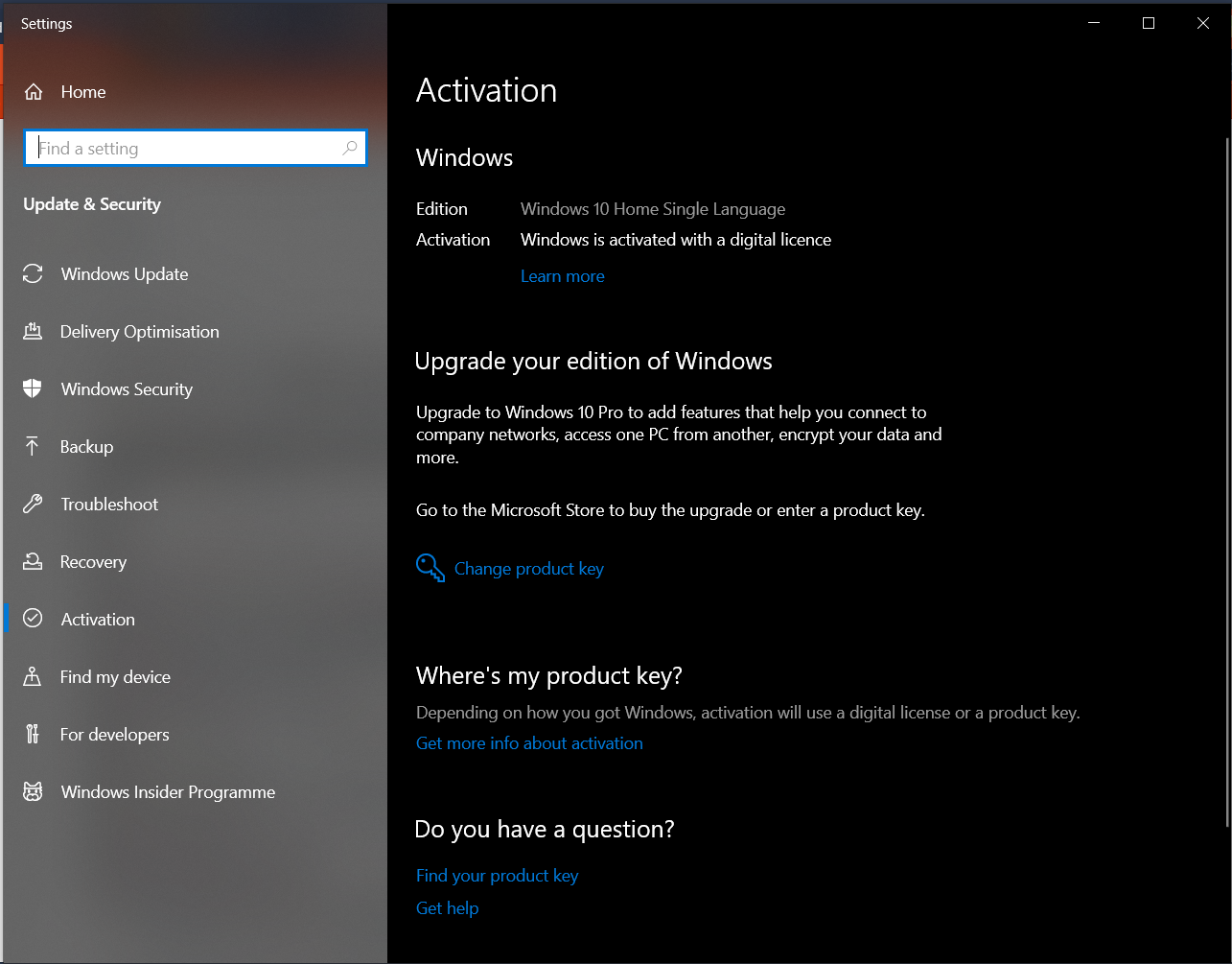Open the Learn more link
The image size is (1232, 964).
tap(563, 276)
